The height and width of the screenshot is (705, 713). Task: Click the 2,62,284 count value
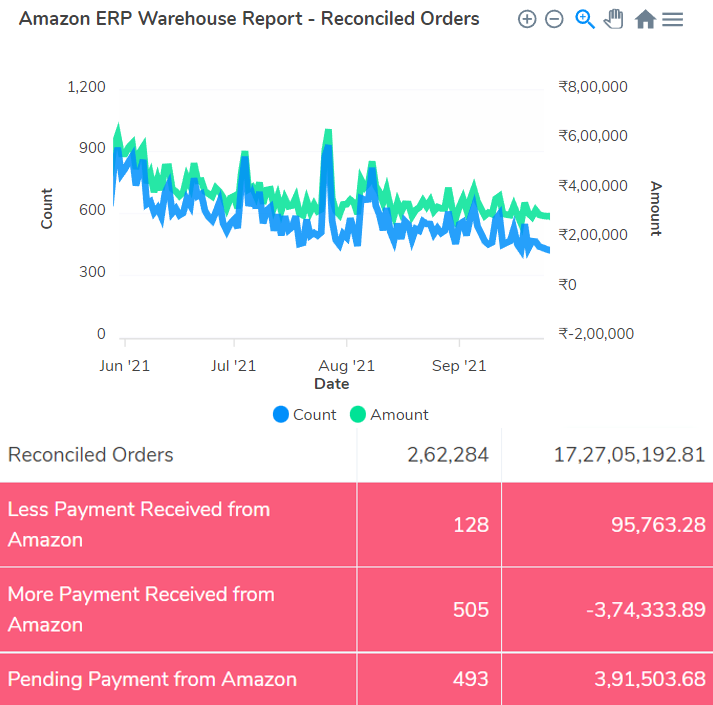tap(447, 455)
